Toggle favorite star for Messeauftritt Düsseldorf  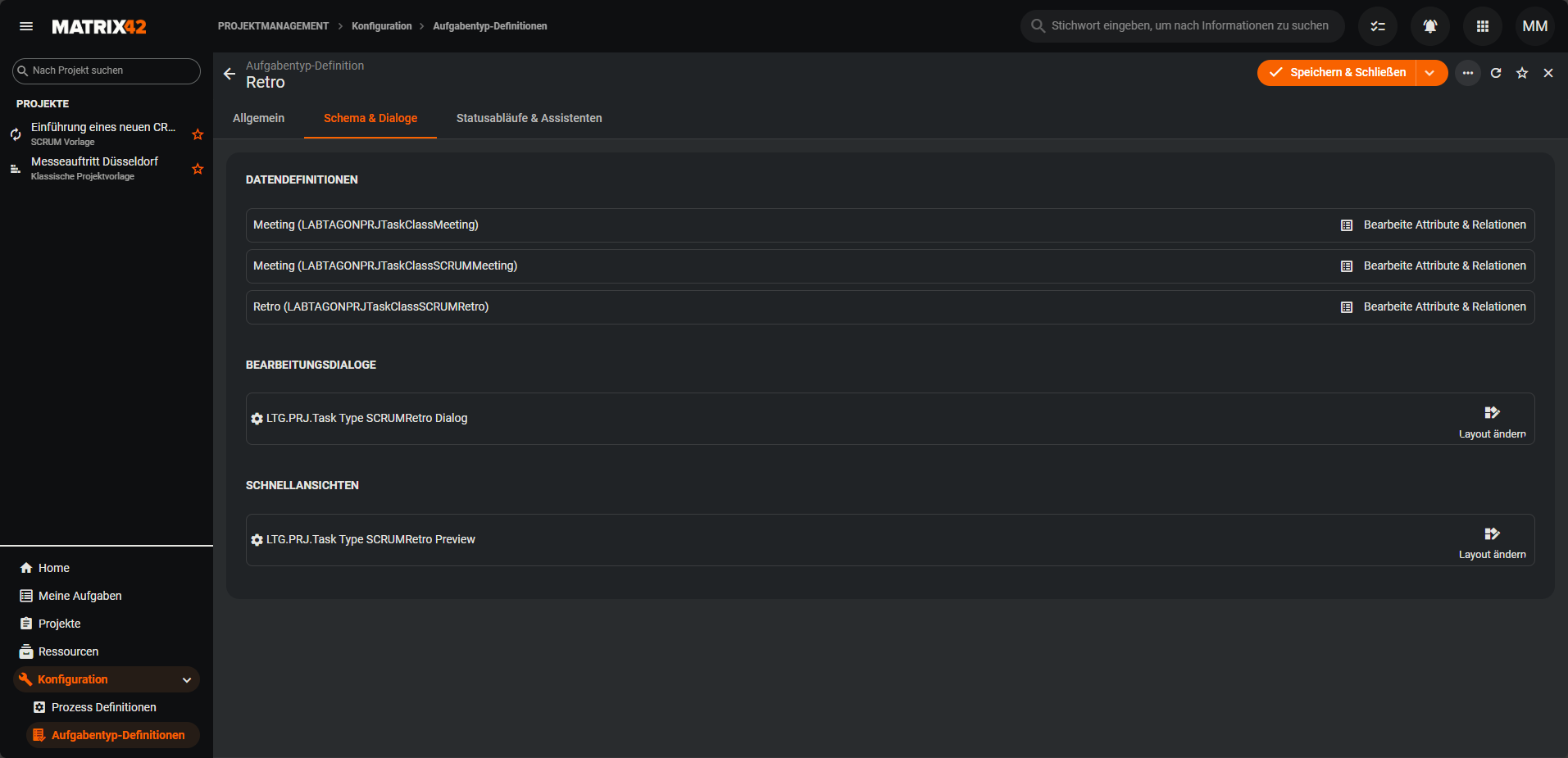point(198,169)
